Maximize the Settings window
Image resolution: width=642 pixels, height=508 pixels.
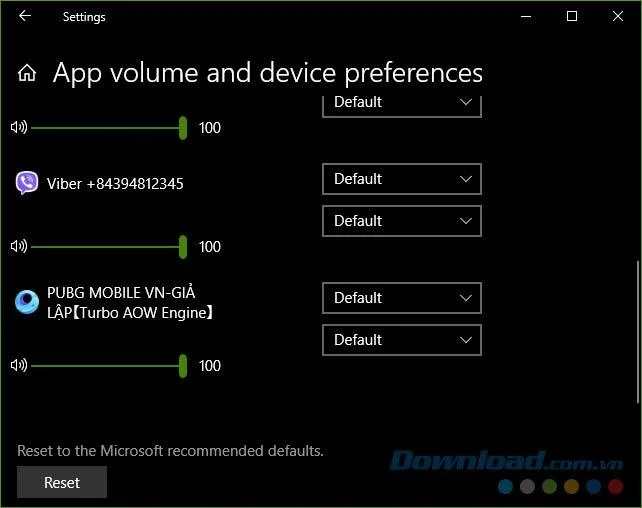[572, 16]
